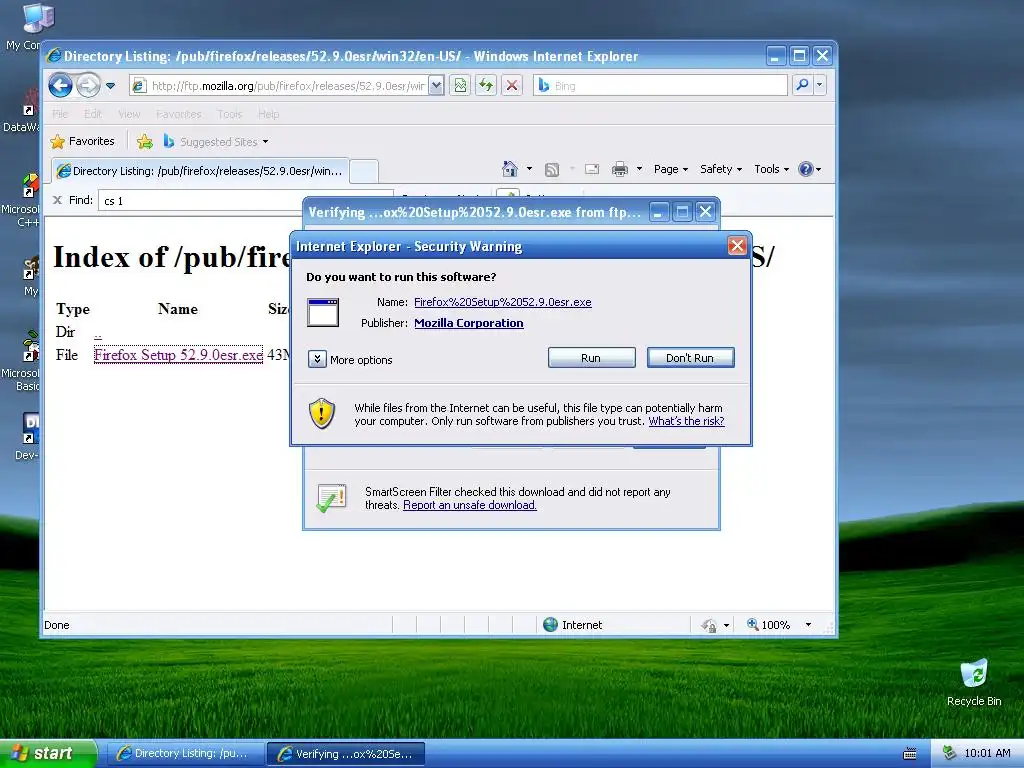The height and width of the screenshot is (768, 1024).
Task: Click the Protected Mode lock icon
Action: click(x=709, y=625)
